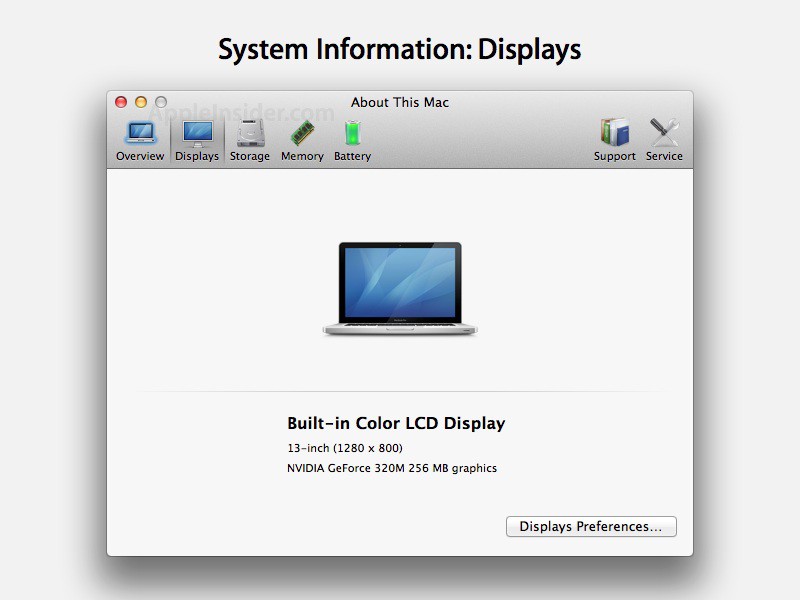Switch to the Memory RAM chip icon
Image resolution: width=800 pixels, height=600 pixels.
coord(302,133)
